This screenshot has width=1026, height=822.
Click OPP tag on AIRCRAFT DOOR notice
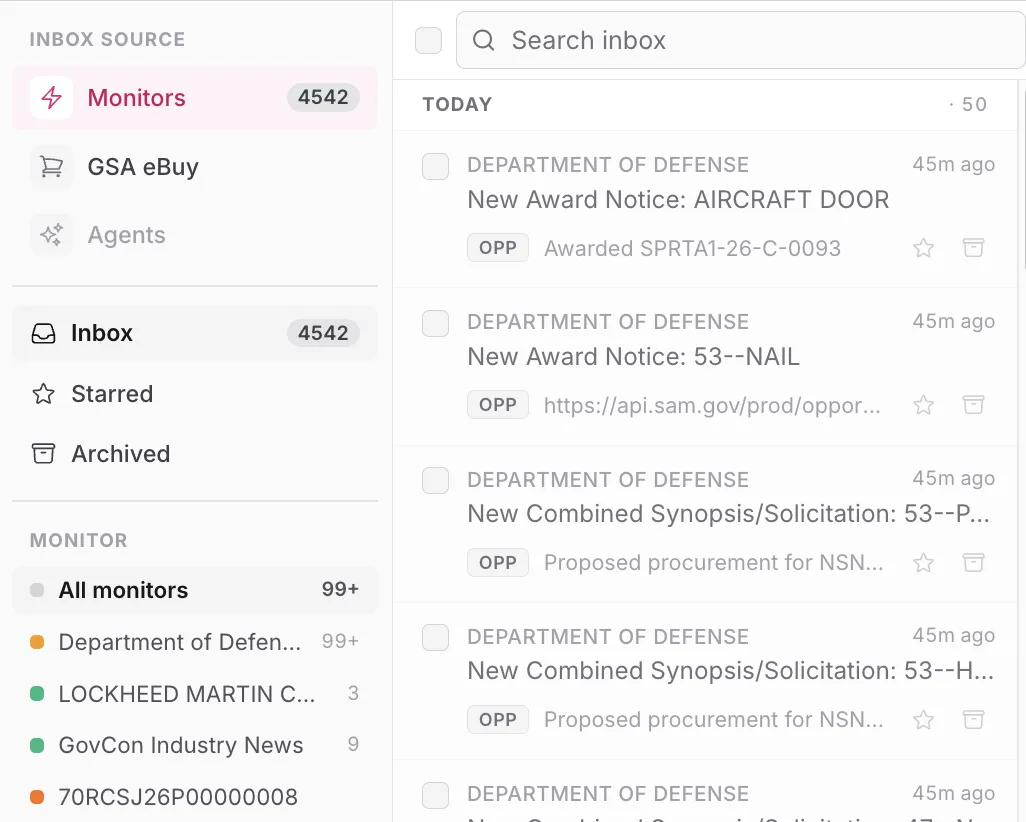pyautogui.click(x=498, y=248)
